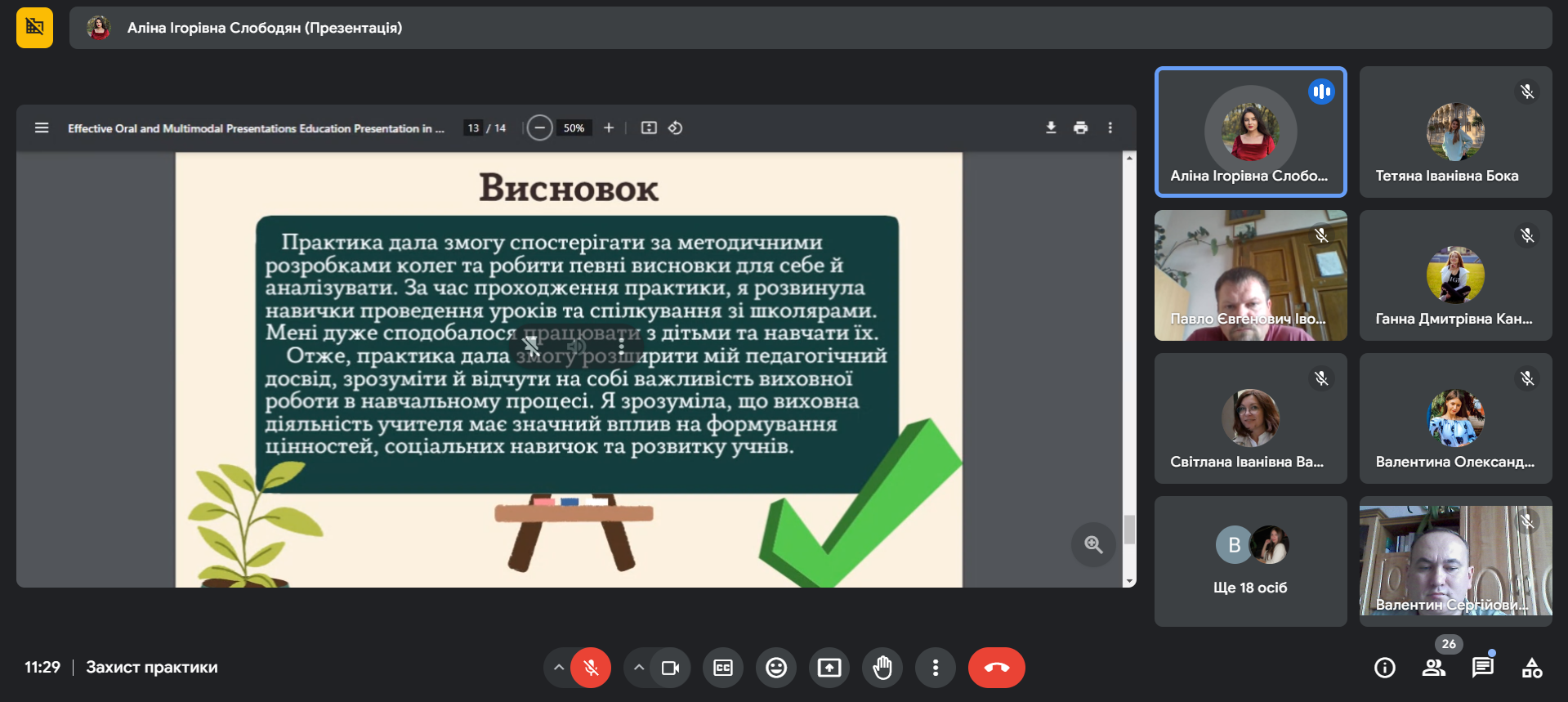The width and height of the screenshot is (1568, 702).
Task: Raise your hand
Action: 882,668
